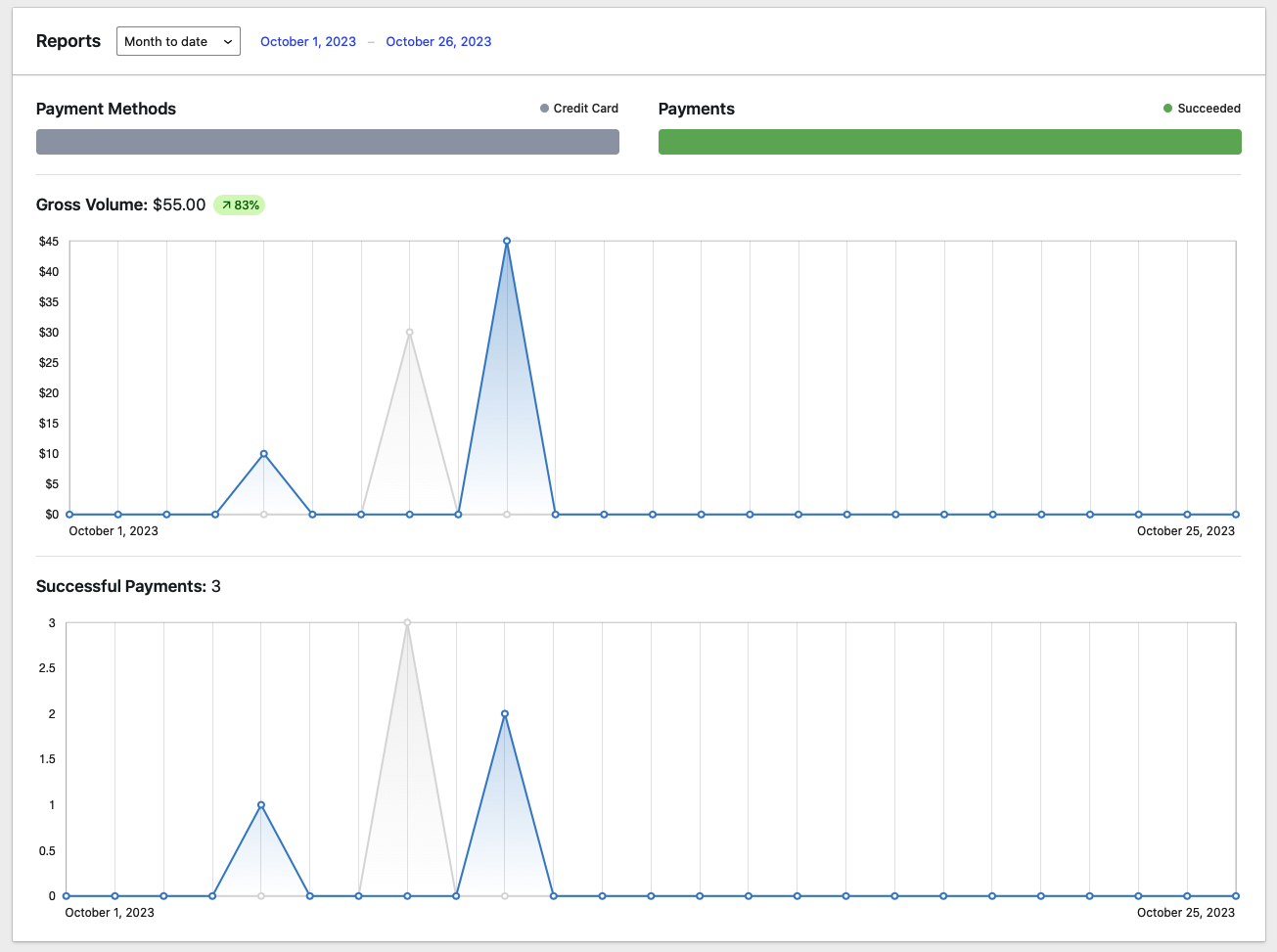Open the October 26, 2023 end date link
This screenshot has width=1277, height=952.
point(438,41)
